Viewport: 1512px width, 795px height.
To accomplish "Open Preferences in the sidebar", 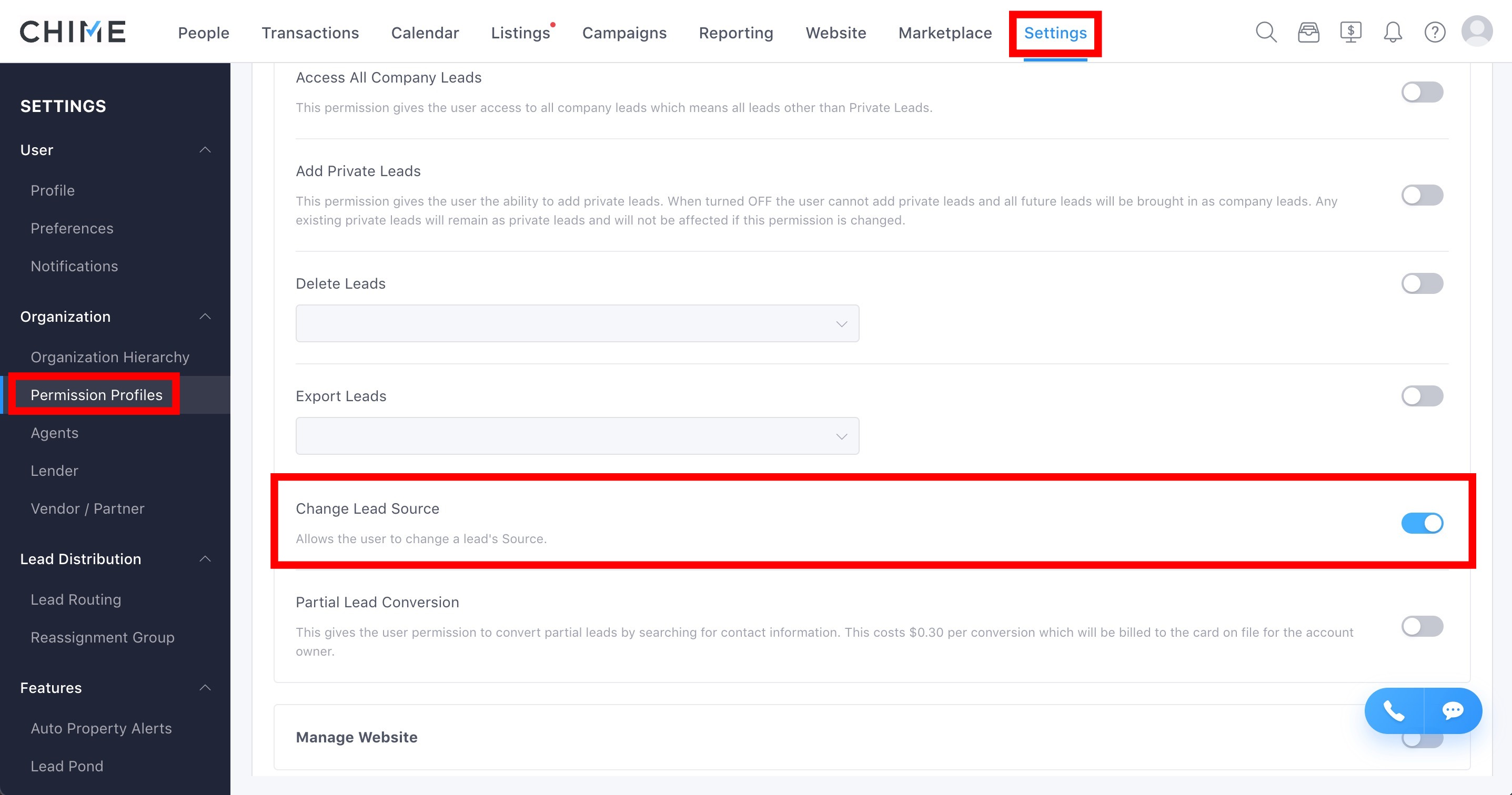I will (72, 228).
